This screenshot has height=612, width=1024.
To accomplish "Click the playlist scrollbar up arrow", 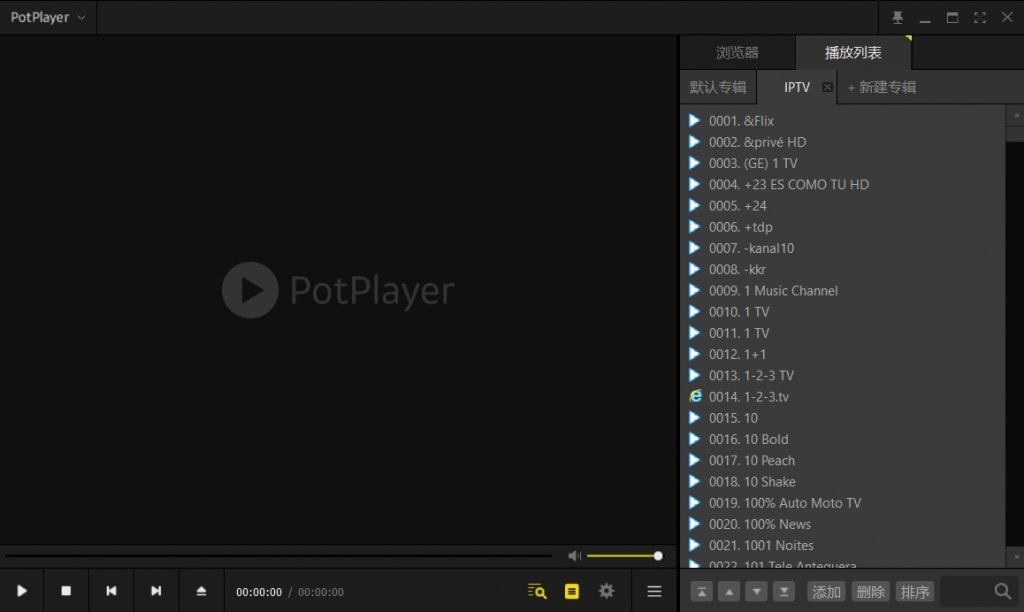I will tap(1016, 115).
